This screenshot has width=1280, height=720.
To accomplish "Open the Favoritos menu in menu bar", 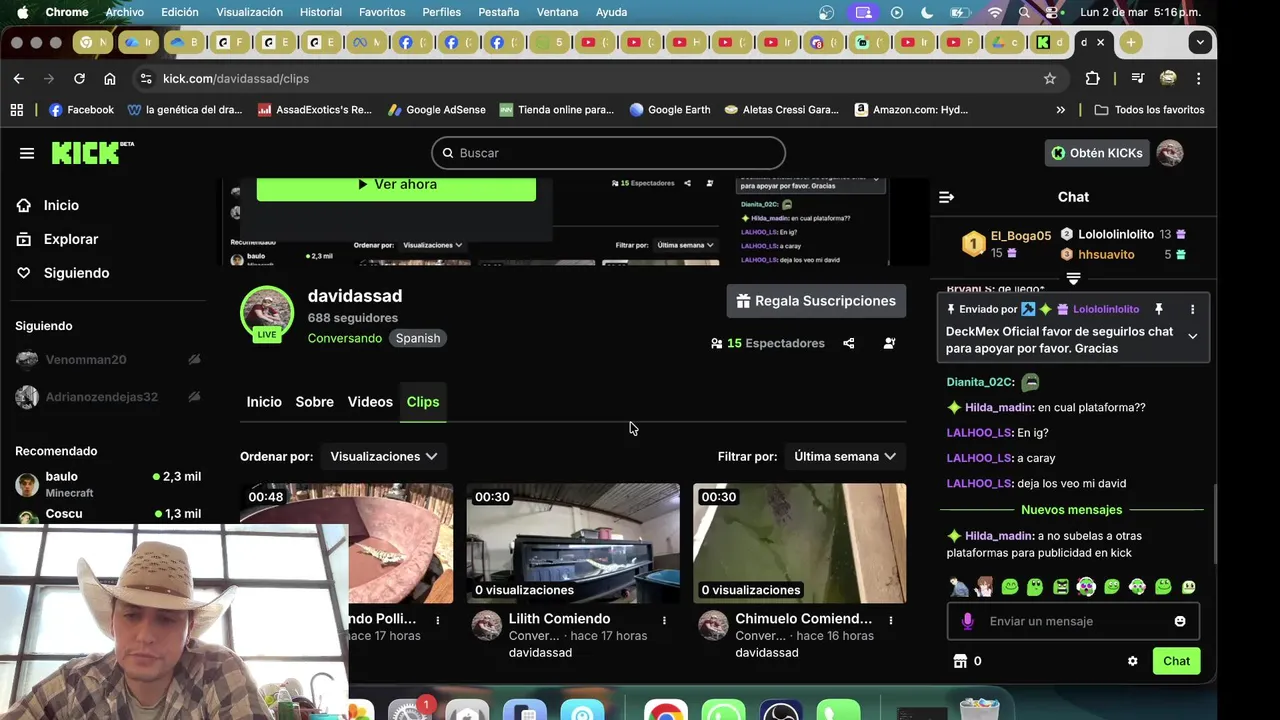I will [x=382, y=12].
